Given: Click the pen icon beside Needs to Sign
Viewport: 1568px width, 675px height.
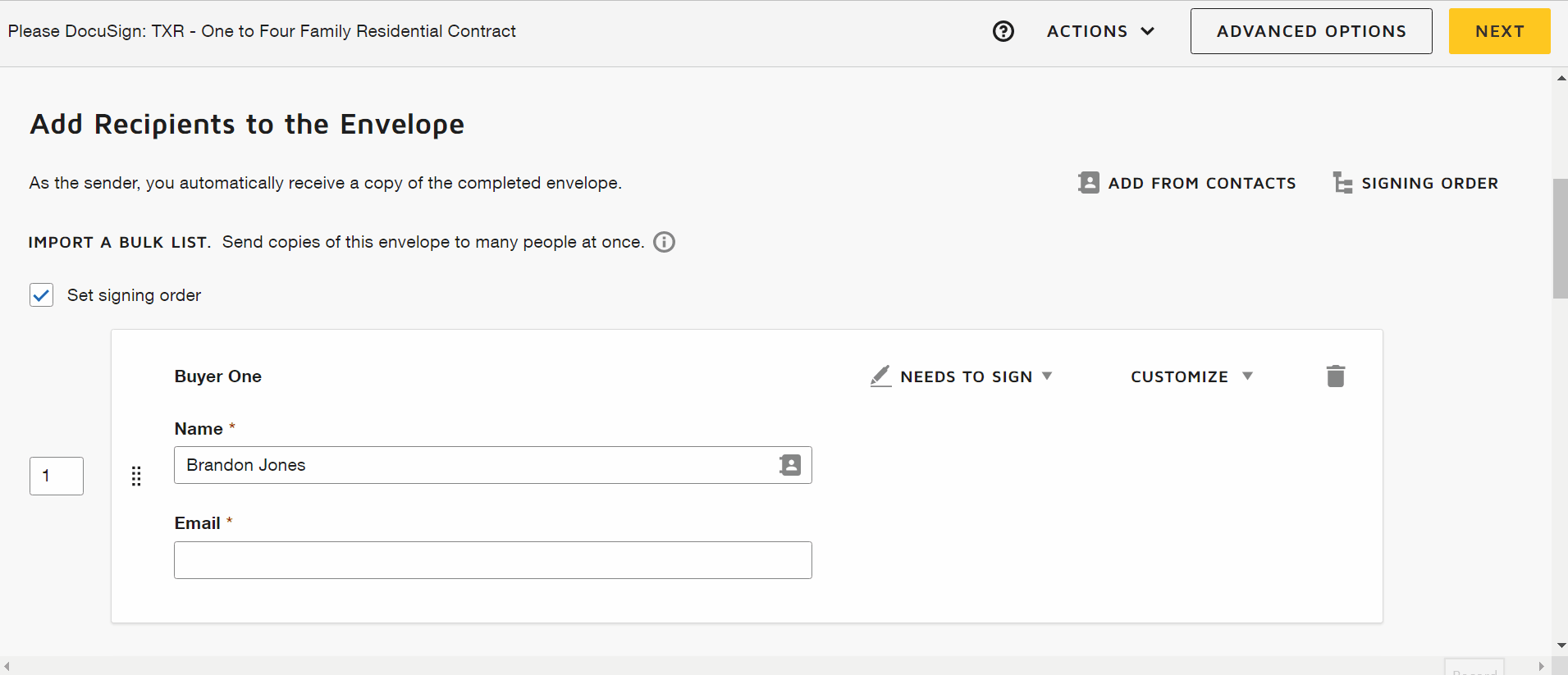Looking at the screenshot, I should coord(880,376).
